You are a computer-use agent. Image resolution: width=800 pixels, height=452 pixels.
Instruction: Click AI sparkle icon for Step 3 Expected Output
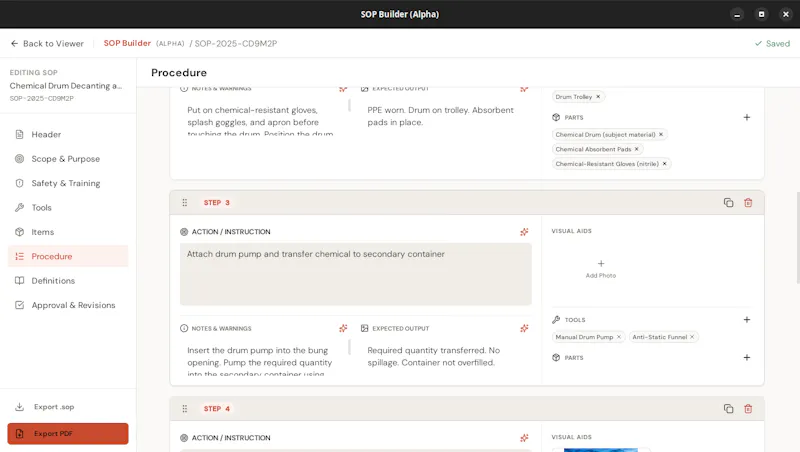[524, 329]
